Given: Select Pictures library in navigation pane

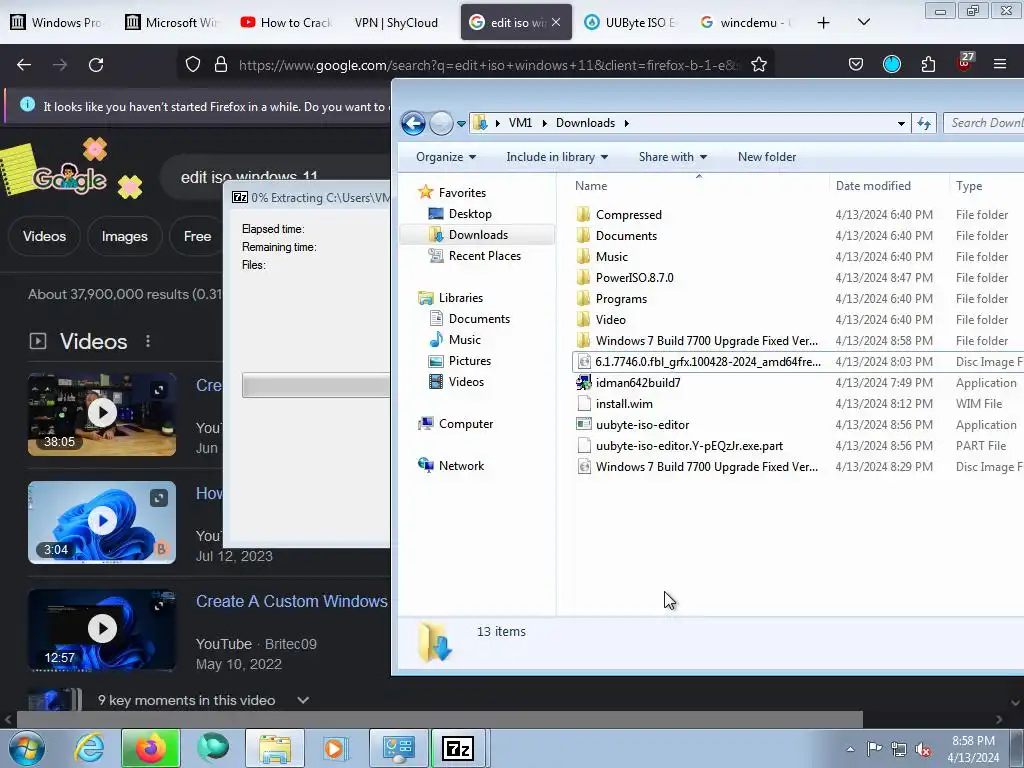Looking at the screenshot, I should coord(470,360).
